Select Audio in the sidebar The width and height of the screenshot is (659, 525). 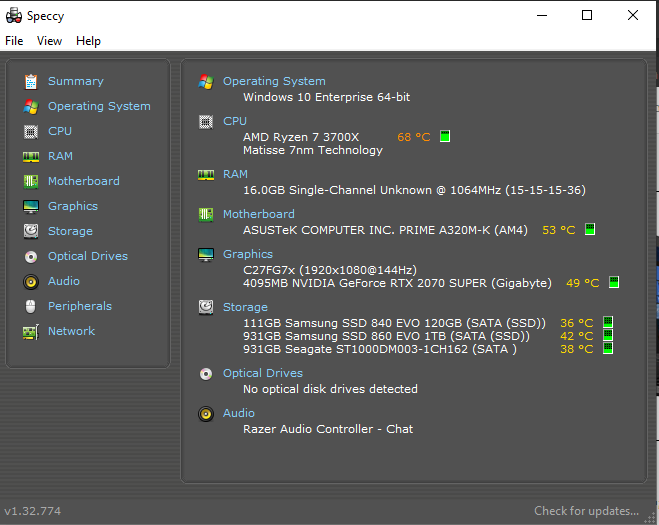[x=63, y=281]
